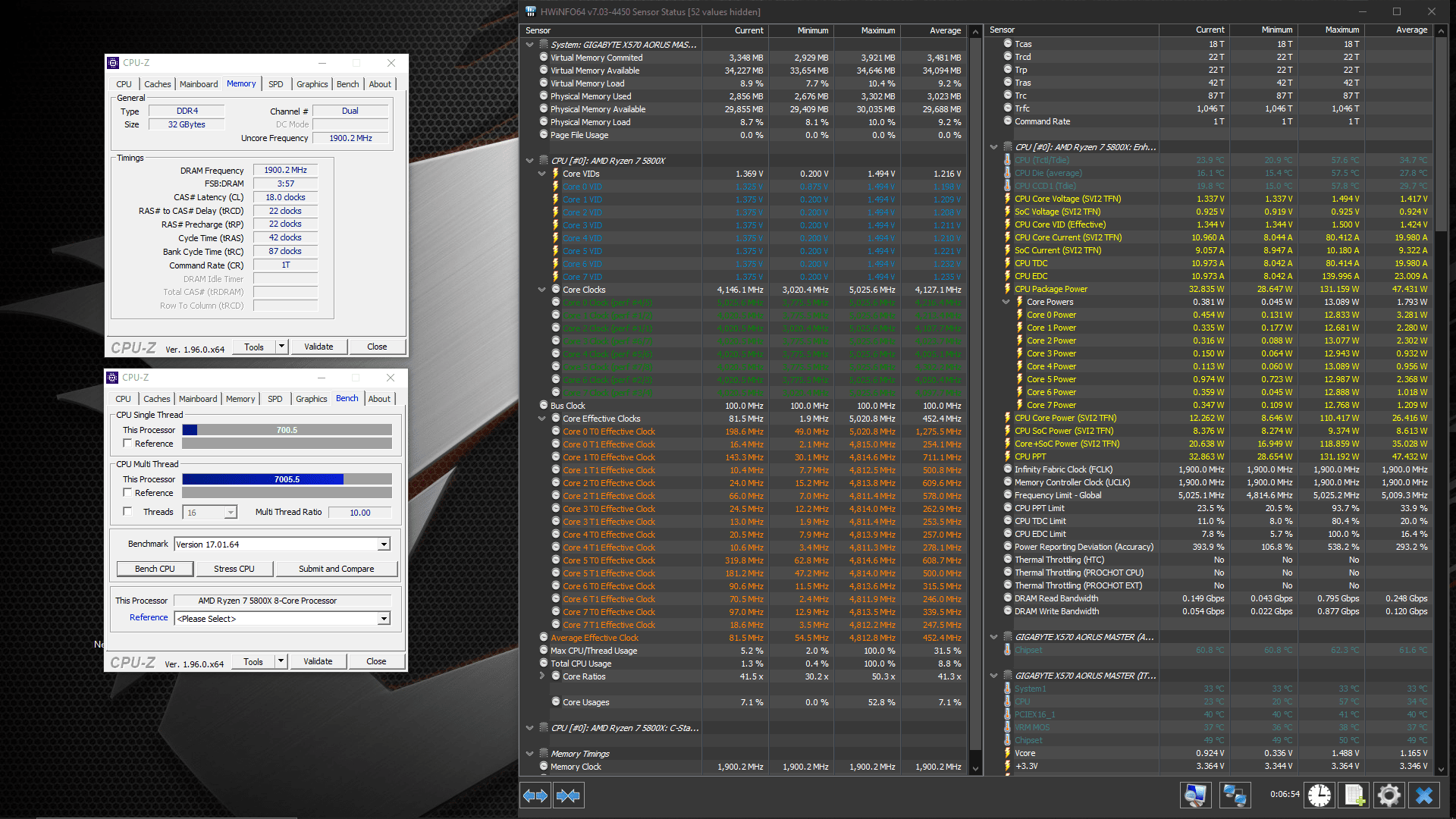The height and width of the screenshot is (819, 1456).
Task: Click the expand columns double-arrow icon
Action: point(535,795)
